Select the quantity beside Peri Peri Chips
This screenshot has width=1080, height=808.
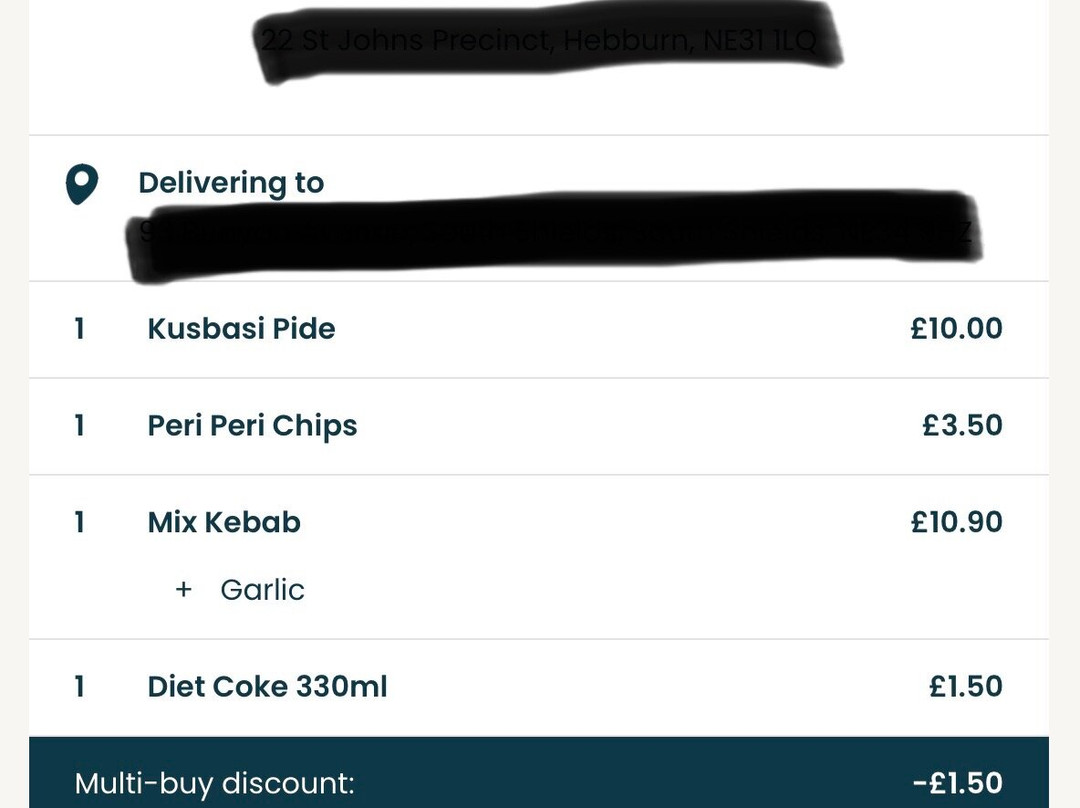pos(80,426)
